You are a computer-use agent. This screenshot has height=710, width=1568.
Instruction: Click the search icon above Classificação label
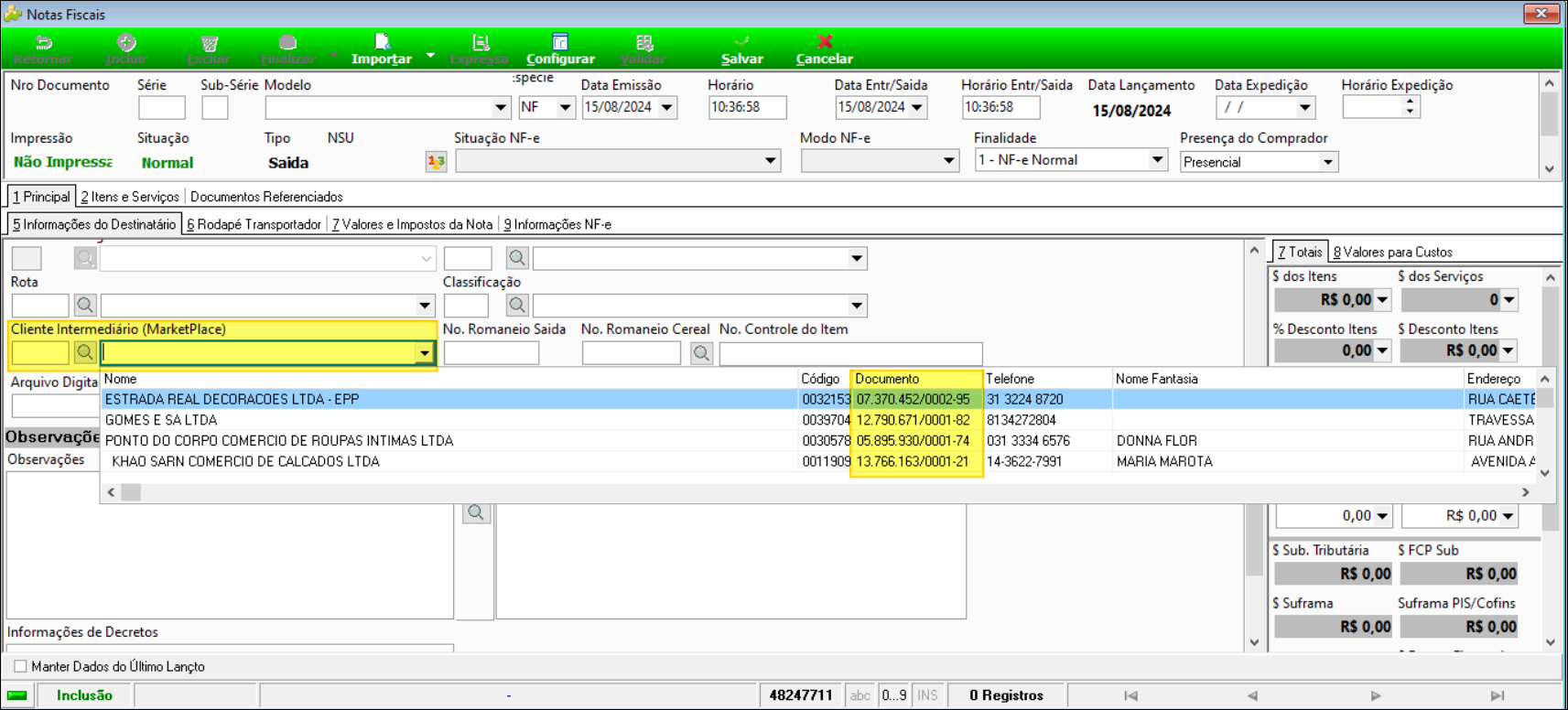point(517,258)
